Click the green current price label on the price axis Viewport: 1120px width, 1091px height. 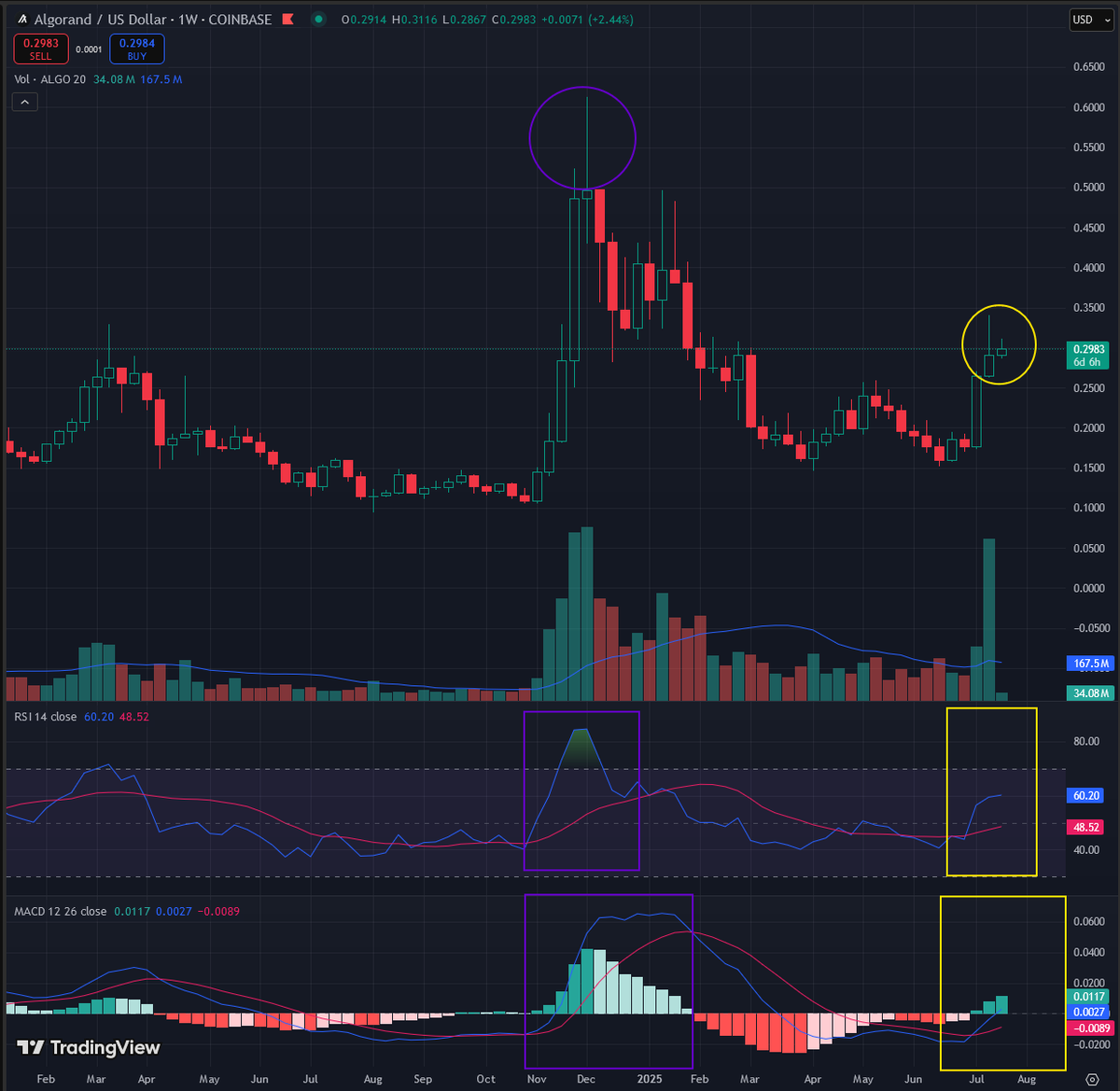tap(1088, 349)
